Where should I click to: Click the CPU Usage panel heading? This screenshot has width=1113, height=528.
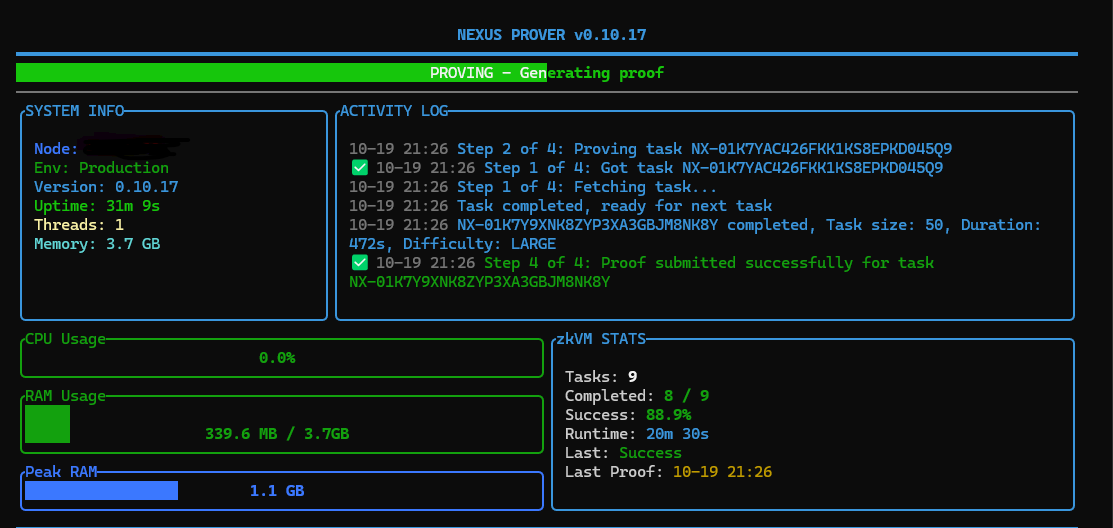(x=65, y=339)
